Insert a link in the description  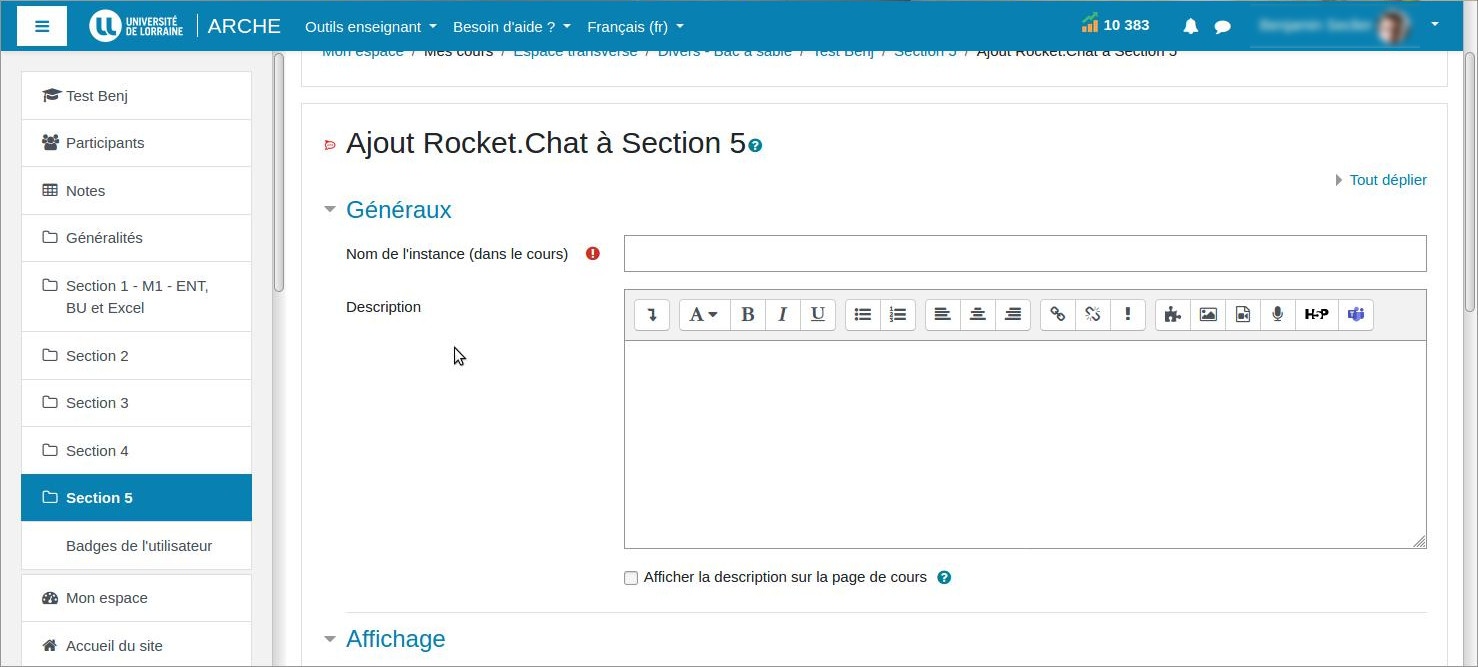tap(1057, 315)
